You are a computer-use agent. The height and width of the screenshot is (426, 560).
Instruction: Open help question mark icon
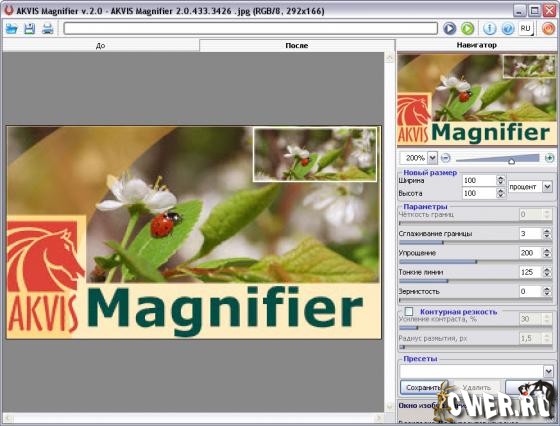(x=508, y=28)
